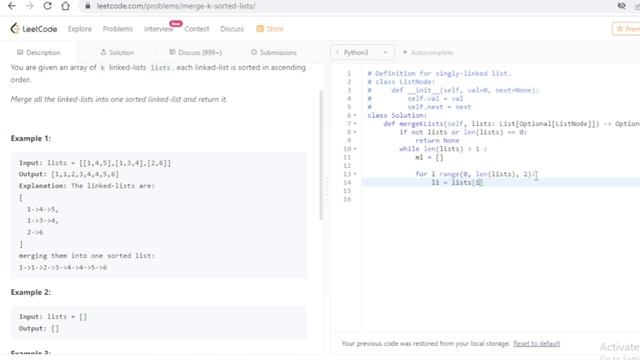
Task: Reload the page with the refresh icon
Action: [47, 6]
